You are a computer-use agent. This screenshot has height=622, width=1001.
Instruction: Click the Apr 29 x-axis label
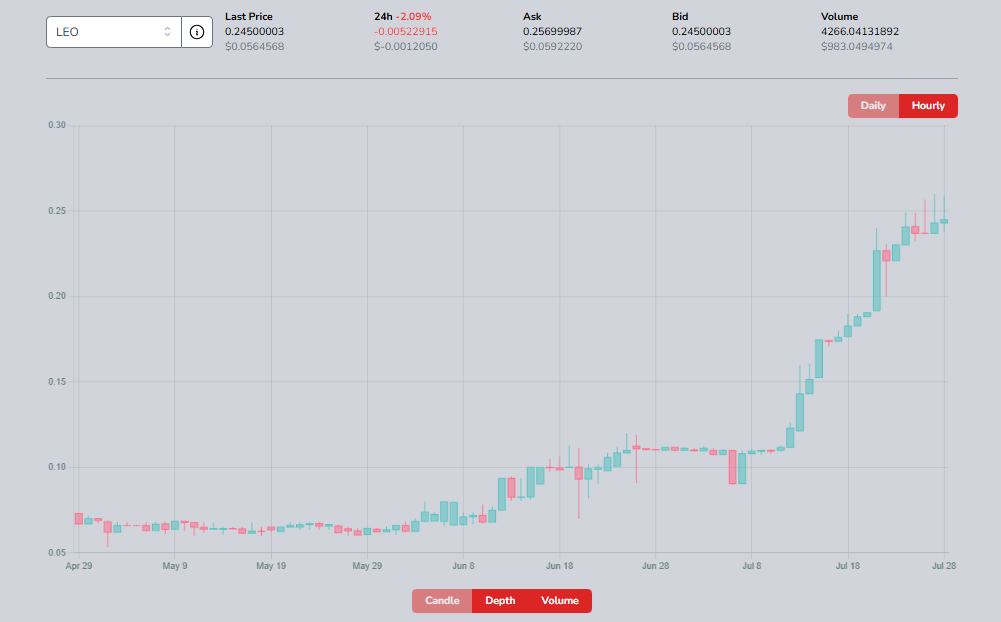[79, 566]
